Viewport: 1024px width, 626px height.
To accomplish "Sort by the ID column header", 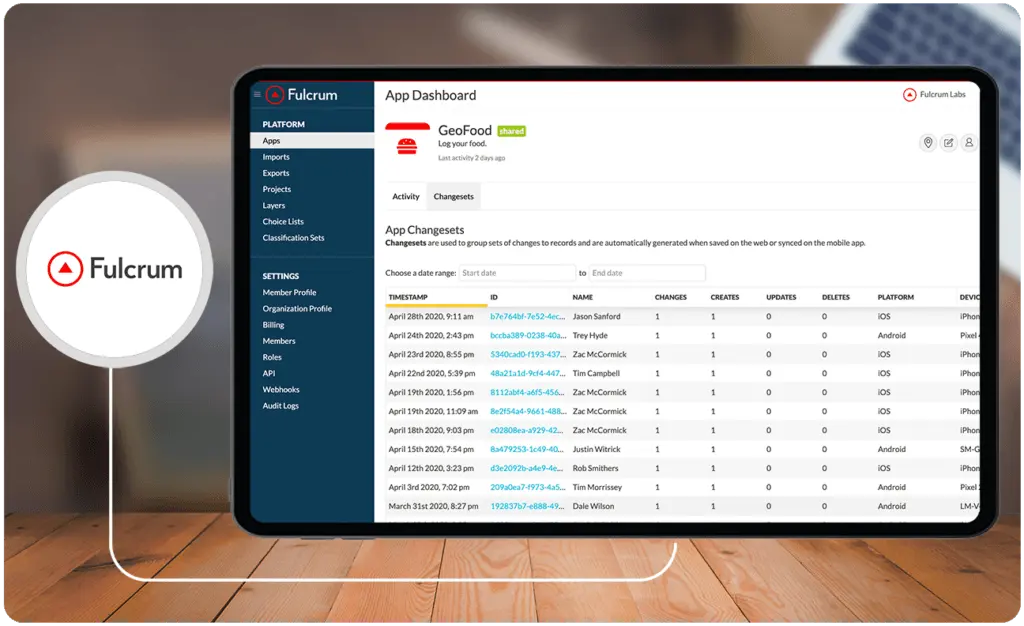I will (494, 298).
